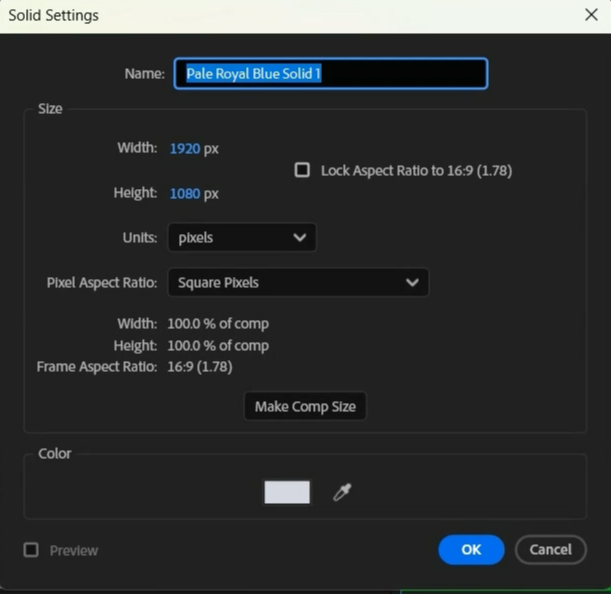The height and width of the screenshot is (594, 611).
Task: Open the Units dropdown showing pixels
Action: click(x=242, y=237)
